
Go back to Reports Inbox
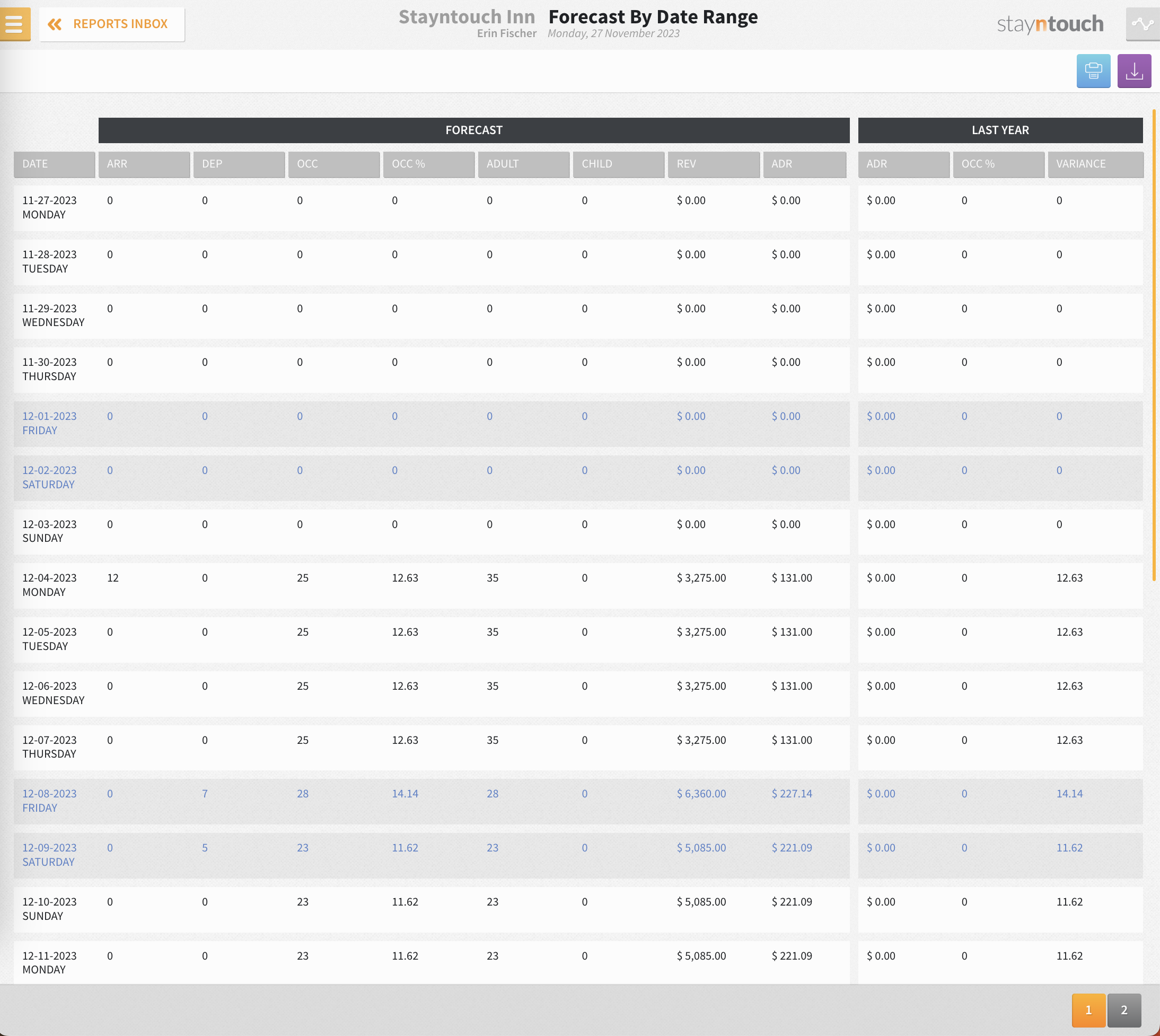pyautogui.click(x=120, y=24)
